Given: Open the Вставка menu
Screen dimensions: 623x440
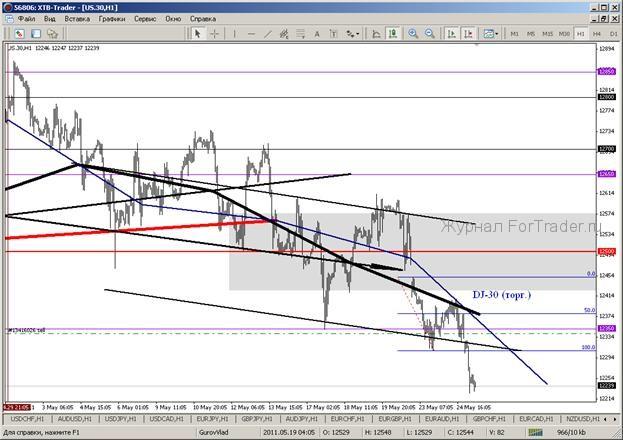Looking at the screenshot, I should [x=77, y=19].
